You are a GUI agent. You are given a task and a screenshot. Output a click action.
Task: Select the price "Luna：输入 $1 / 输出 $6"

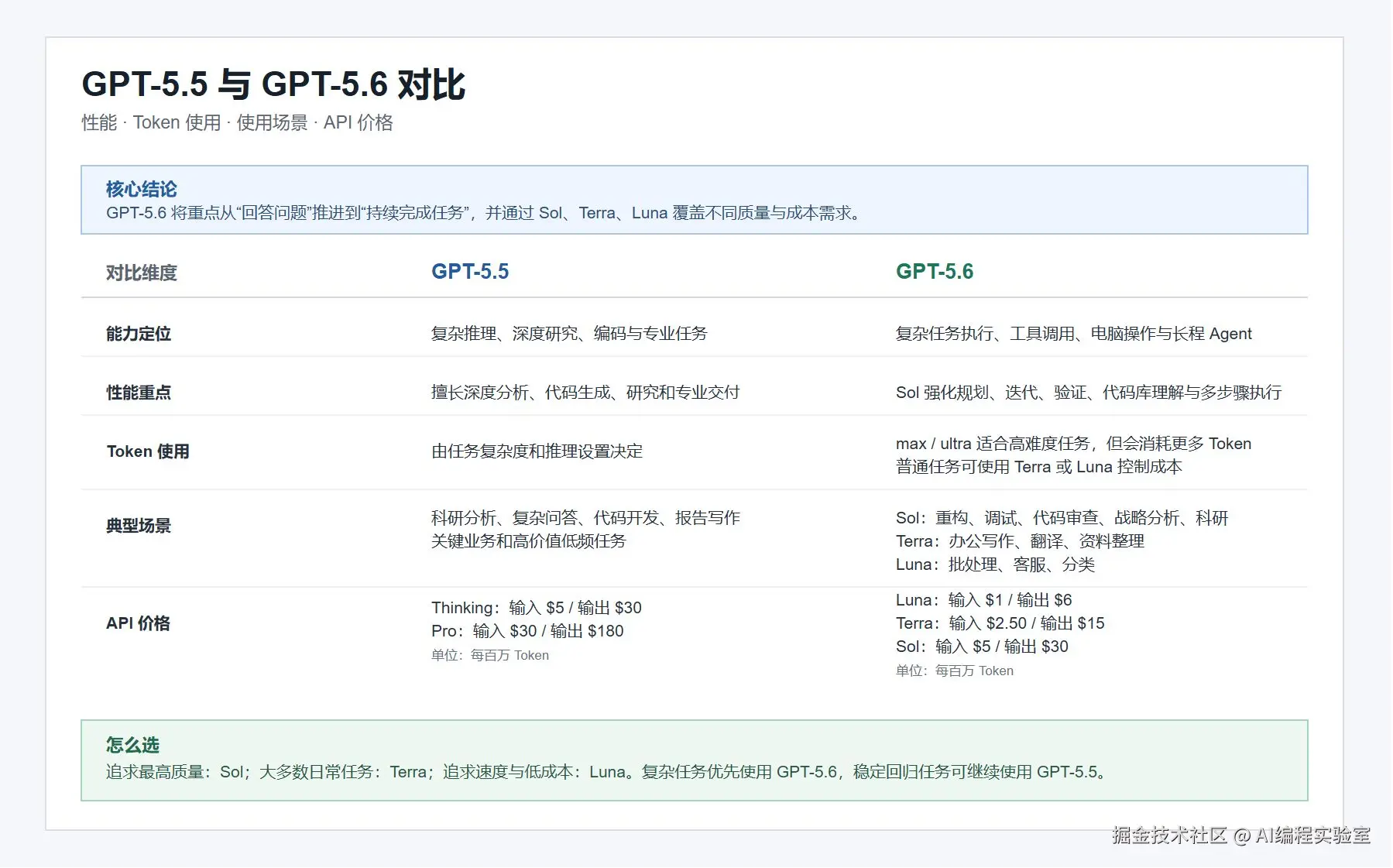[x=984, y=600]
